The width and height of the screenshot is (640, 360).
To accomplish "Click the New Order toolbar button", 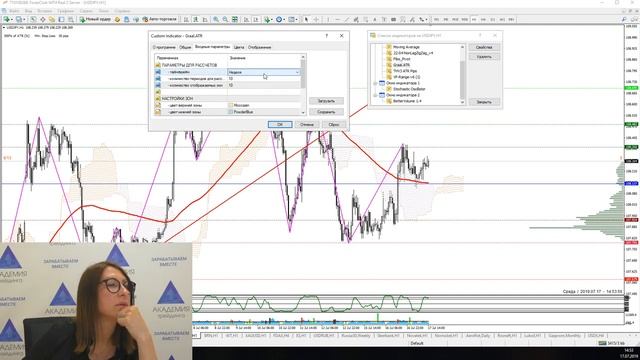I will pyautogui.click(x=95, y=19).
